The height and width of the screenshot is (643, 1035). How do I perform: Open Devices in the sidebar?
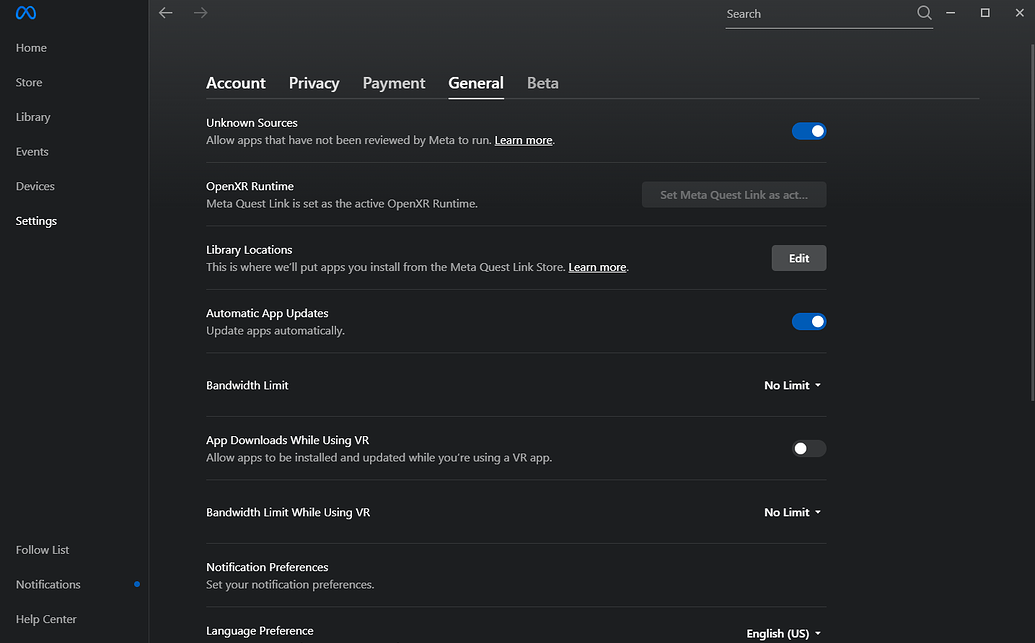(35, 186)
